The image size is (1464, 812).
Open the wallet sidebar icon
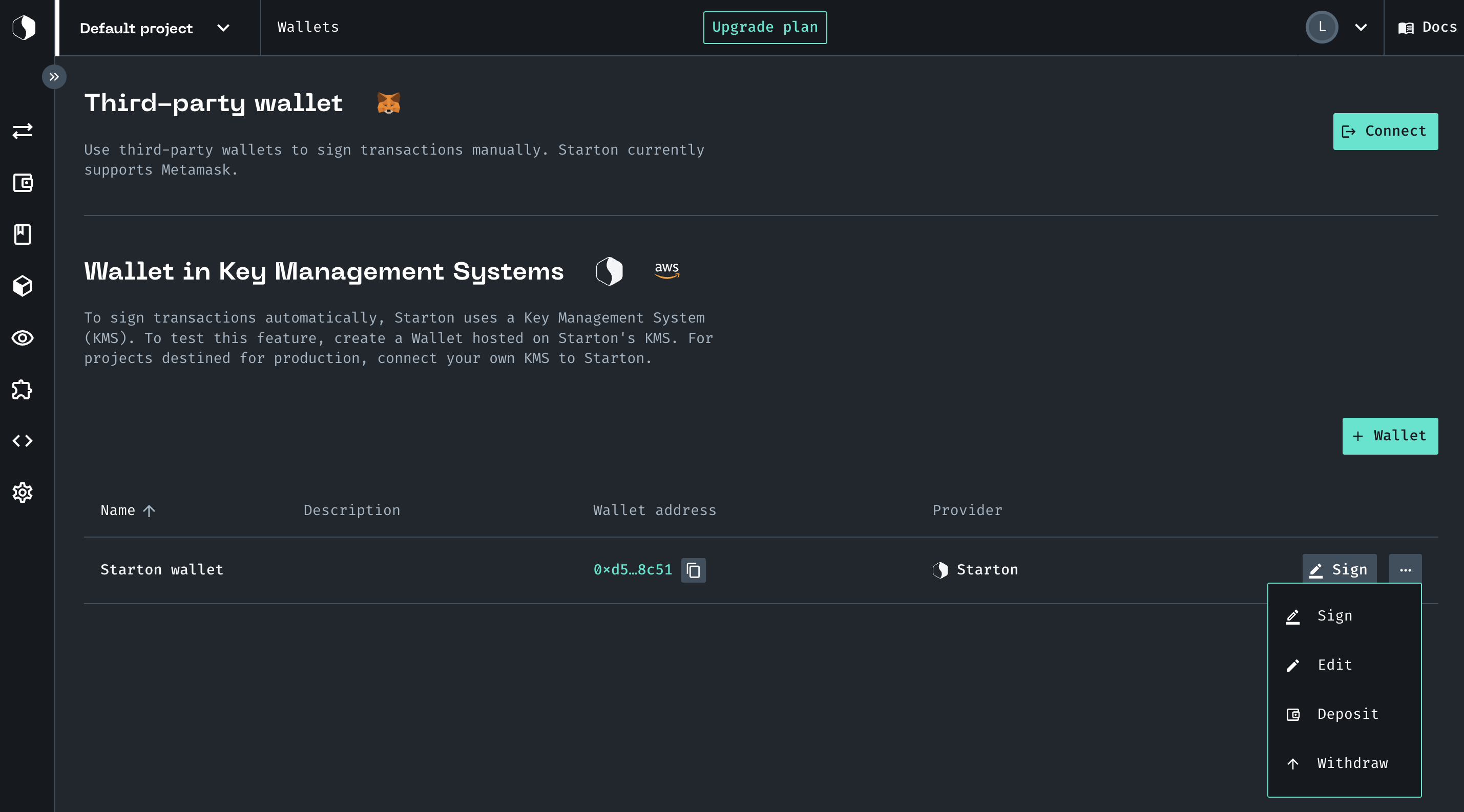[x=23, y=183]
